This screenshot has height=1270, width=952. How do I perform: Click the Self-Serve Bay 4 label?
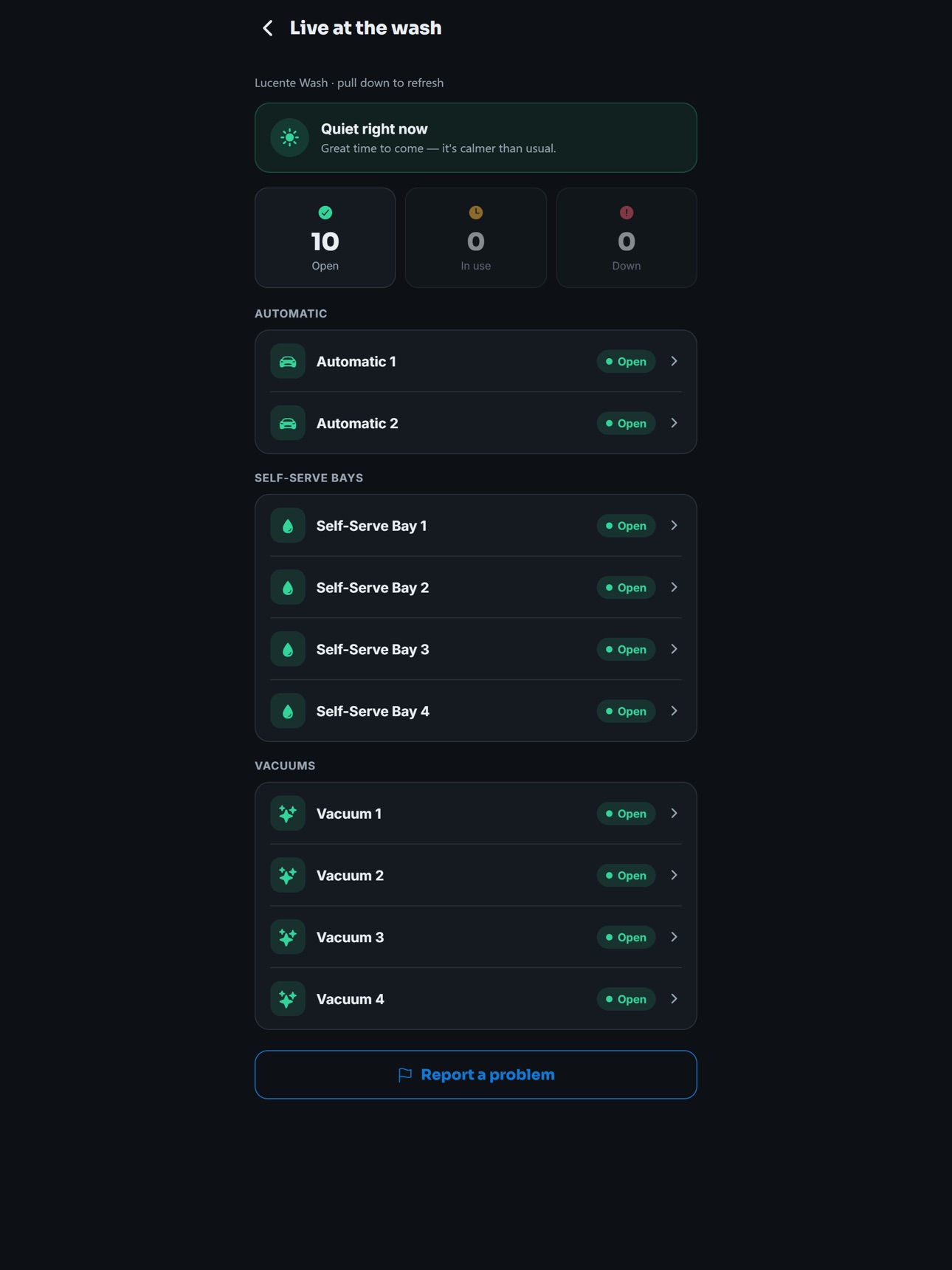373,711
